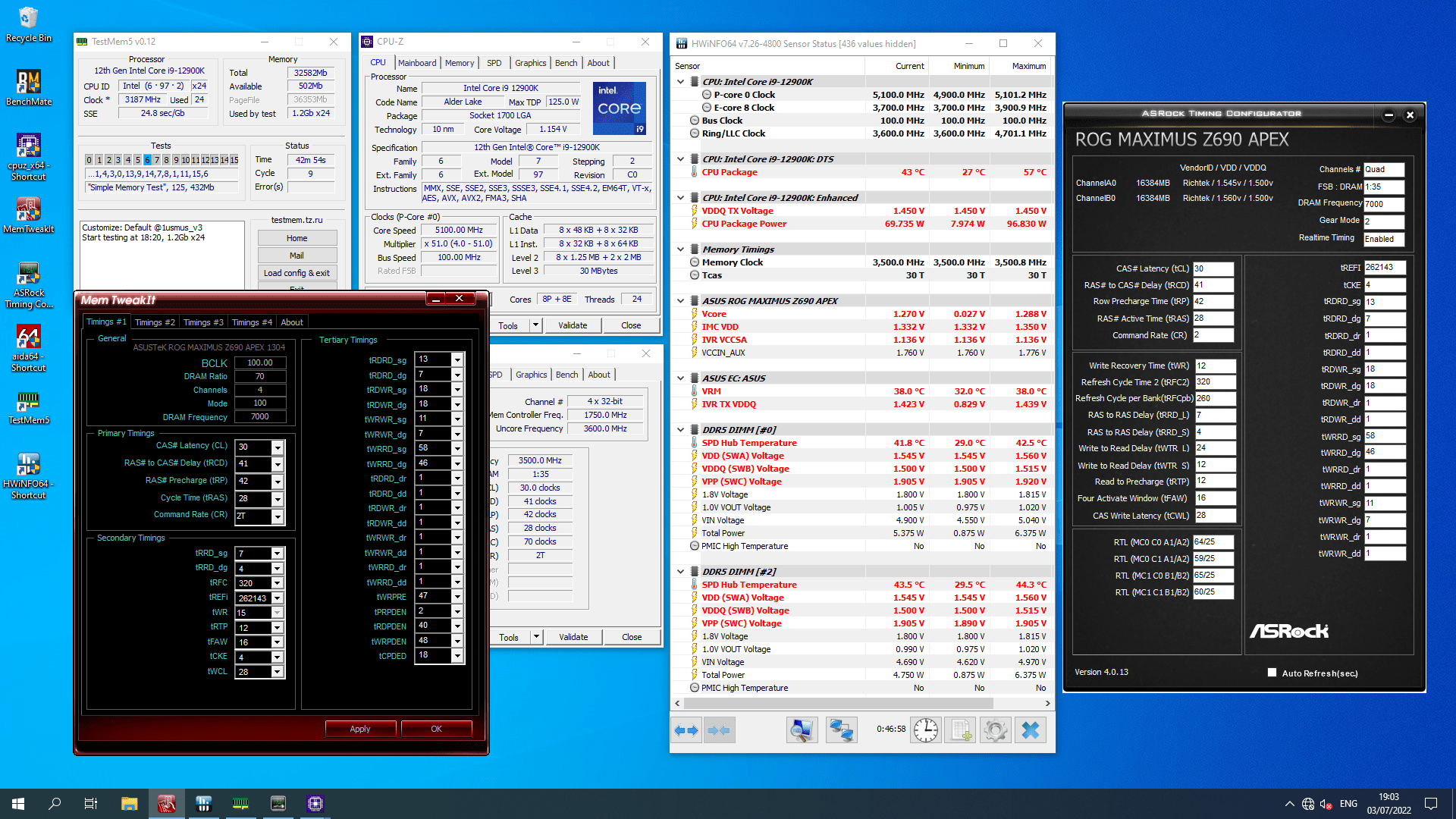
Task: Enable Auto Refresh checkbox in ASRock configurator
Action: (x=1272, y=673)
